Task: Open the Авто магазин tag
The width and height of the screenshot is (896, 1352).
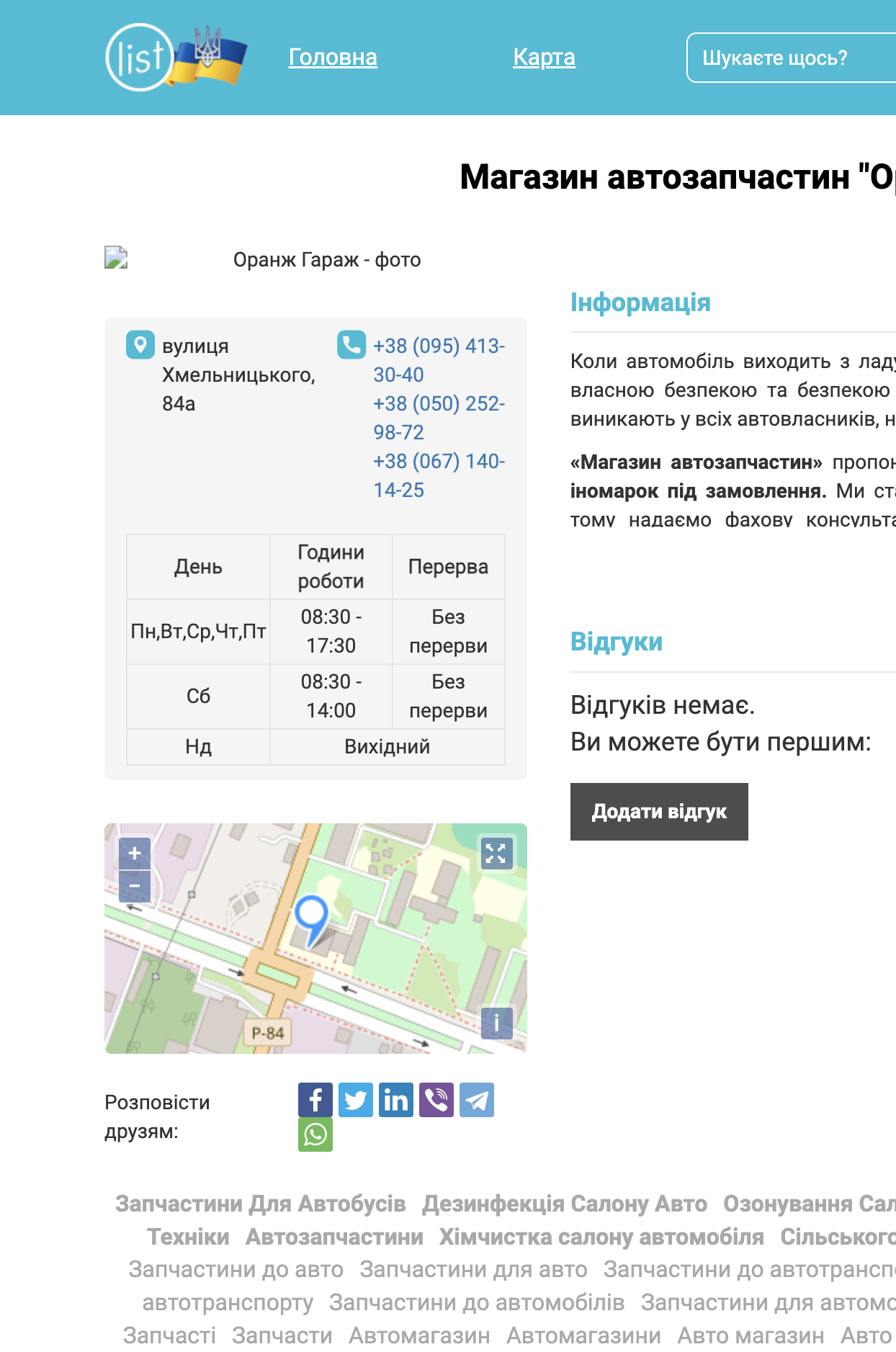Action: click(751, 1335)
